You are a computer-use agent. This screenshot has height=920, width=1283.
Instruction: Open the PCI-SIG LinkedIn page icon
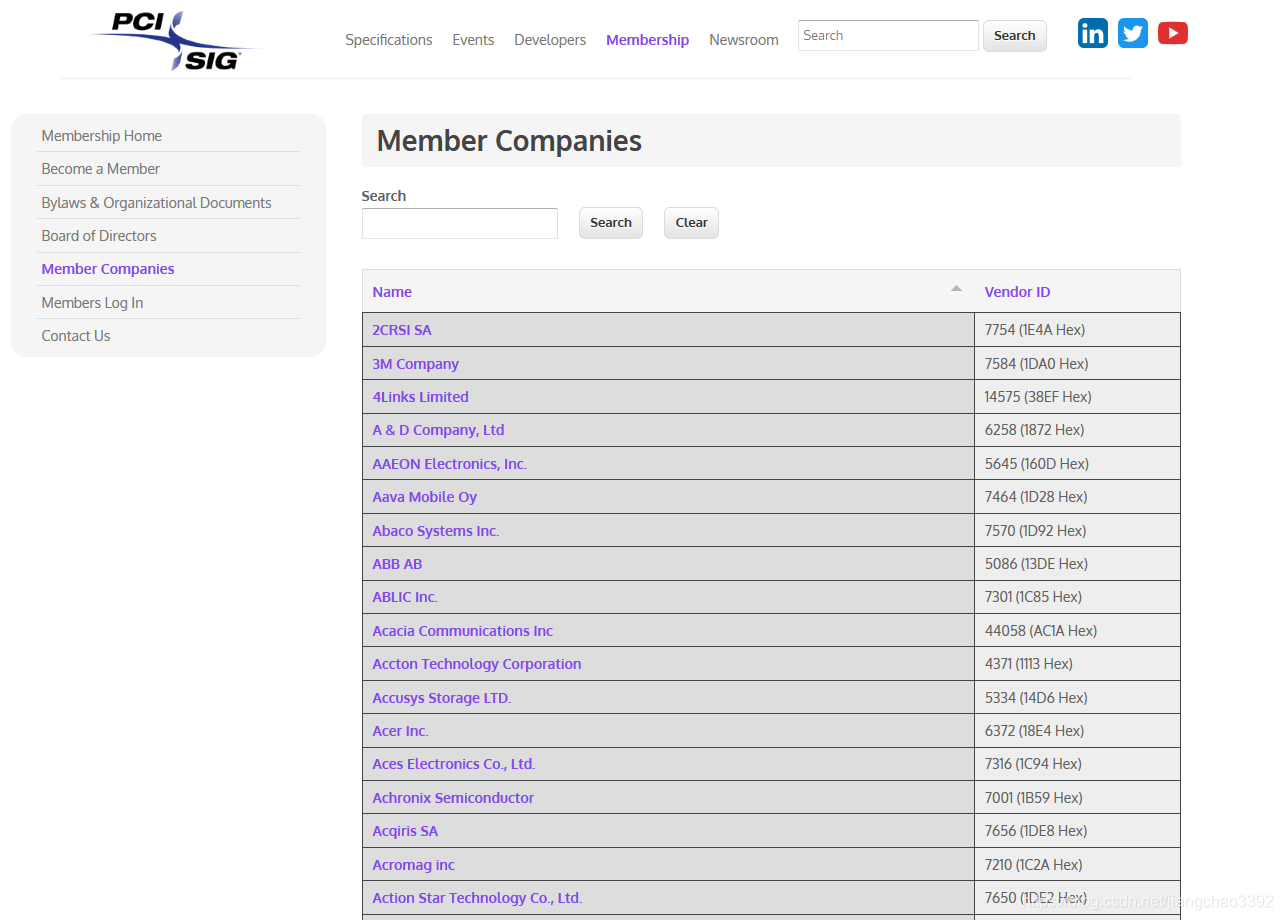[x=1092, y=33]
